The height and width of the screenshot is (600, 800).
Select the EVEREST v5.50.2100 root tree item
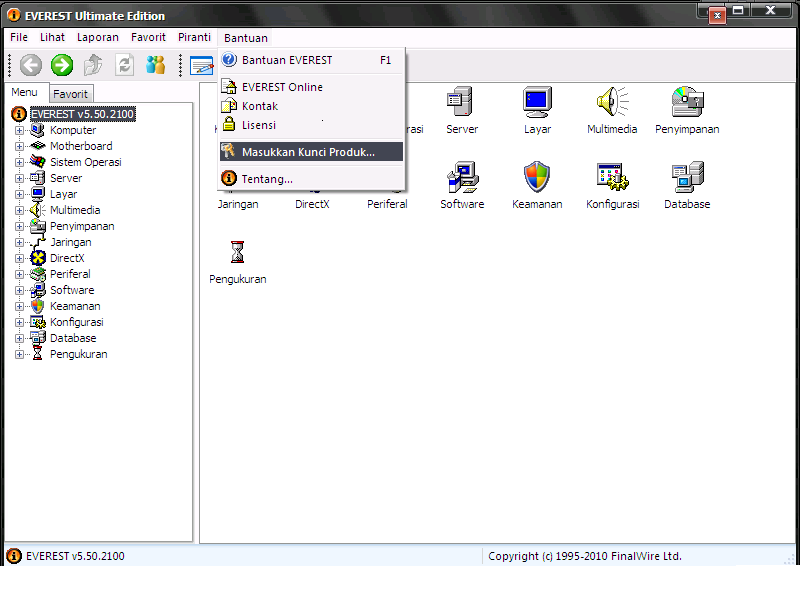[83, 114]
